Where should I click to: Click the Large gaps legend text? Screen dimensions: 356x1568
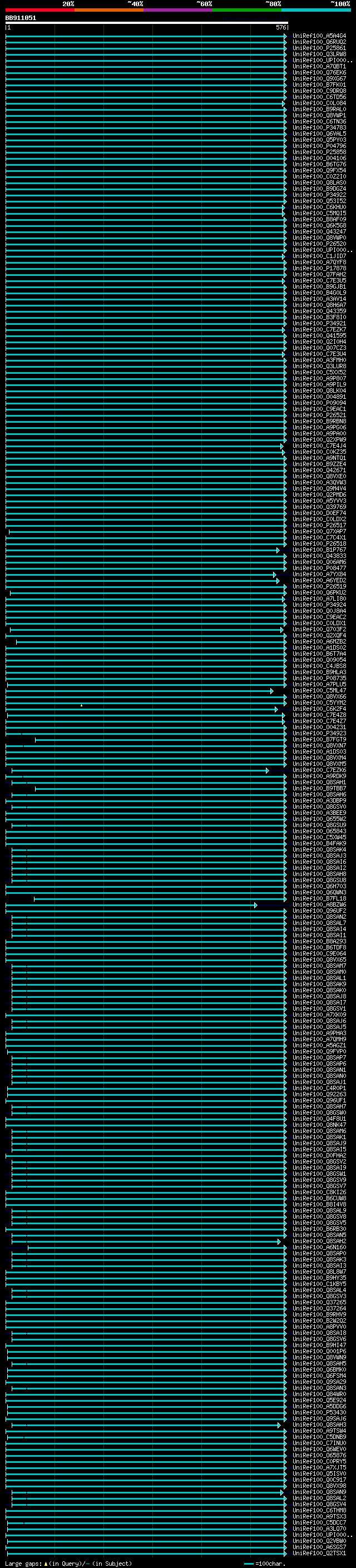(68, 1564)
